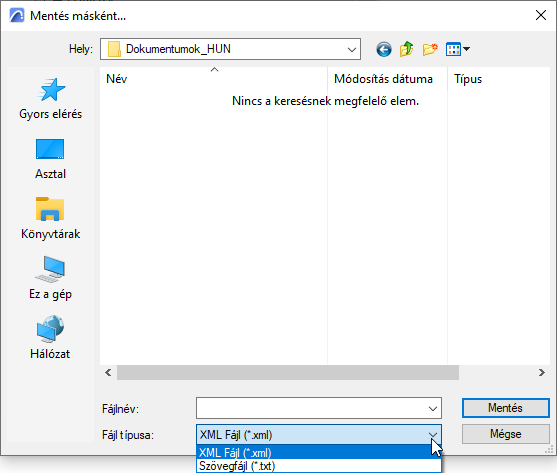Click the Mentés button
Viewport: 557px width, 473px height.
pyautogui.click(x=505, y=408)
